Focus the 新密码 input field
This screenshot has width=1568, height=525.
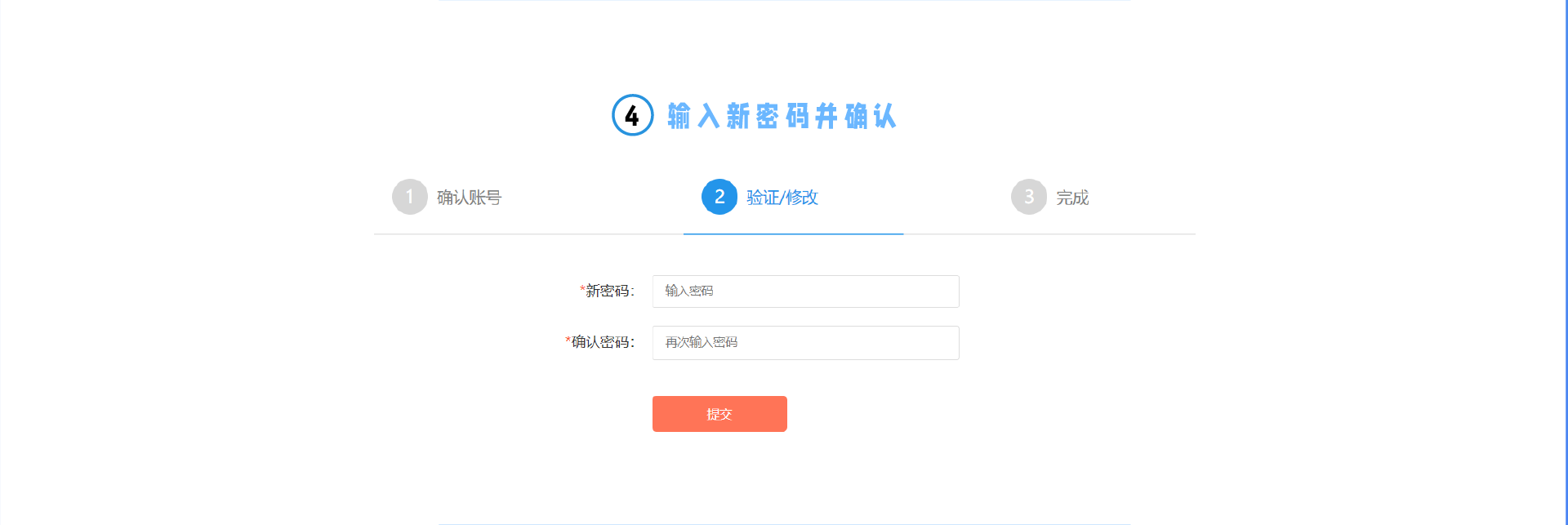pyautogui.click(x=806, y=291)
